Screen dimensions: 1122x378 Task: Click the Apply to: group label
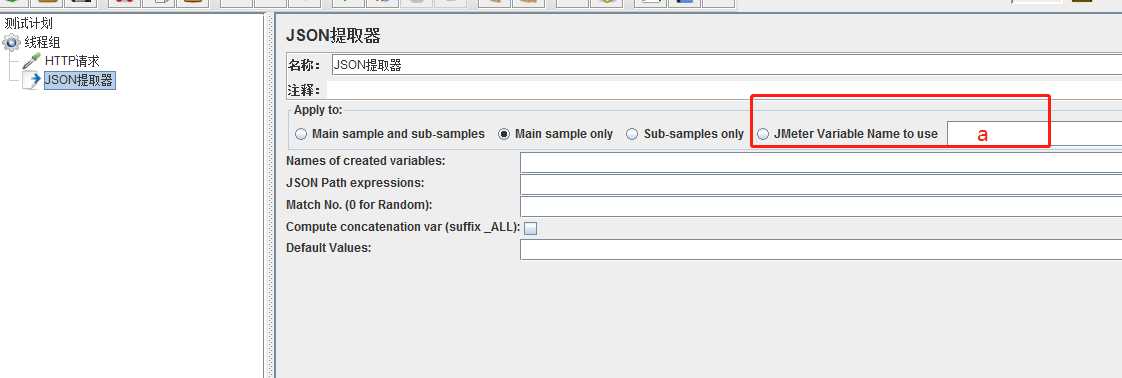[318, 110]
